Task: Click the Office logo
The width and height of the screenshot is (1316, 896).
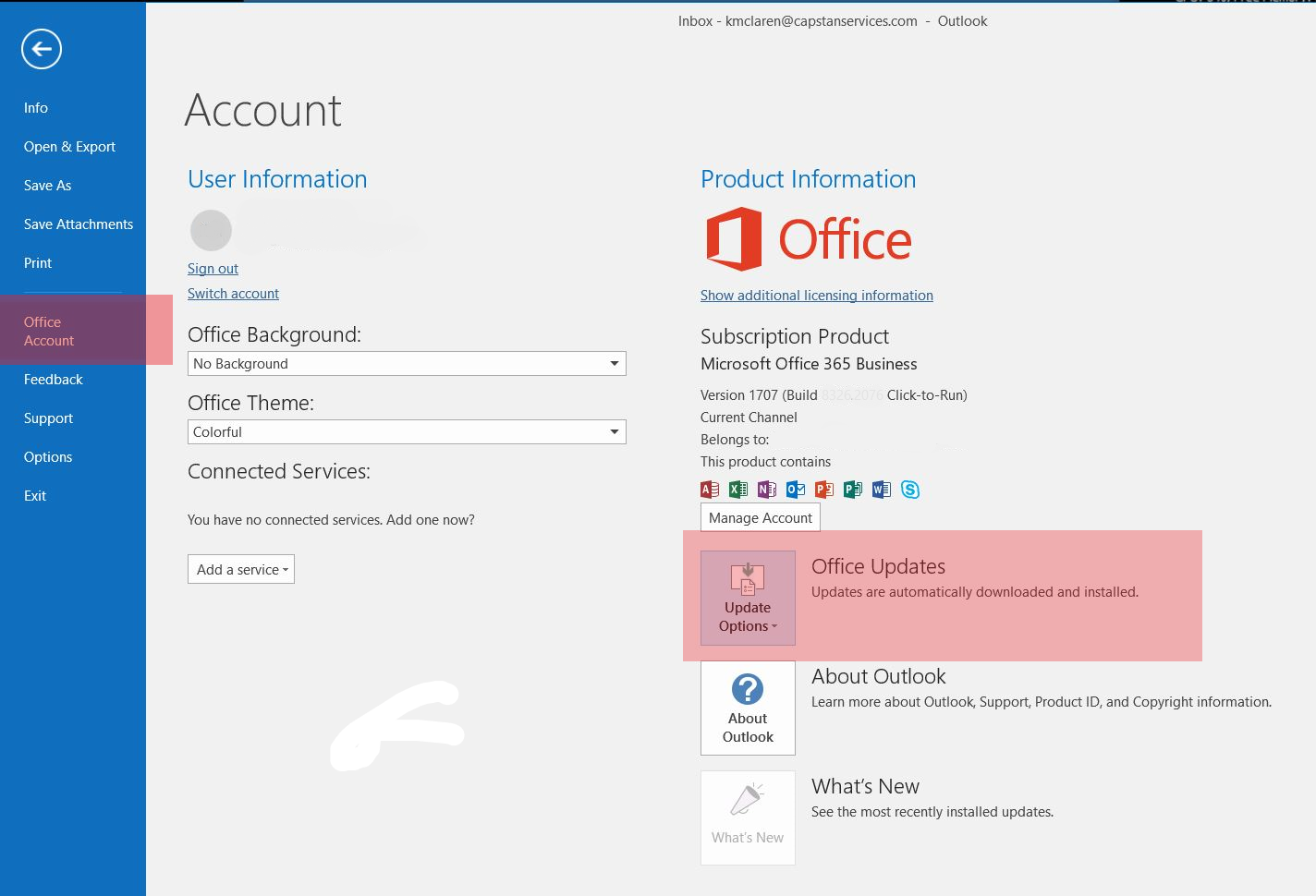Action: tap(809, 239)
